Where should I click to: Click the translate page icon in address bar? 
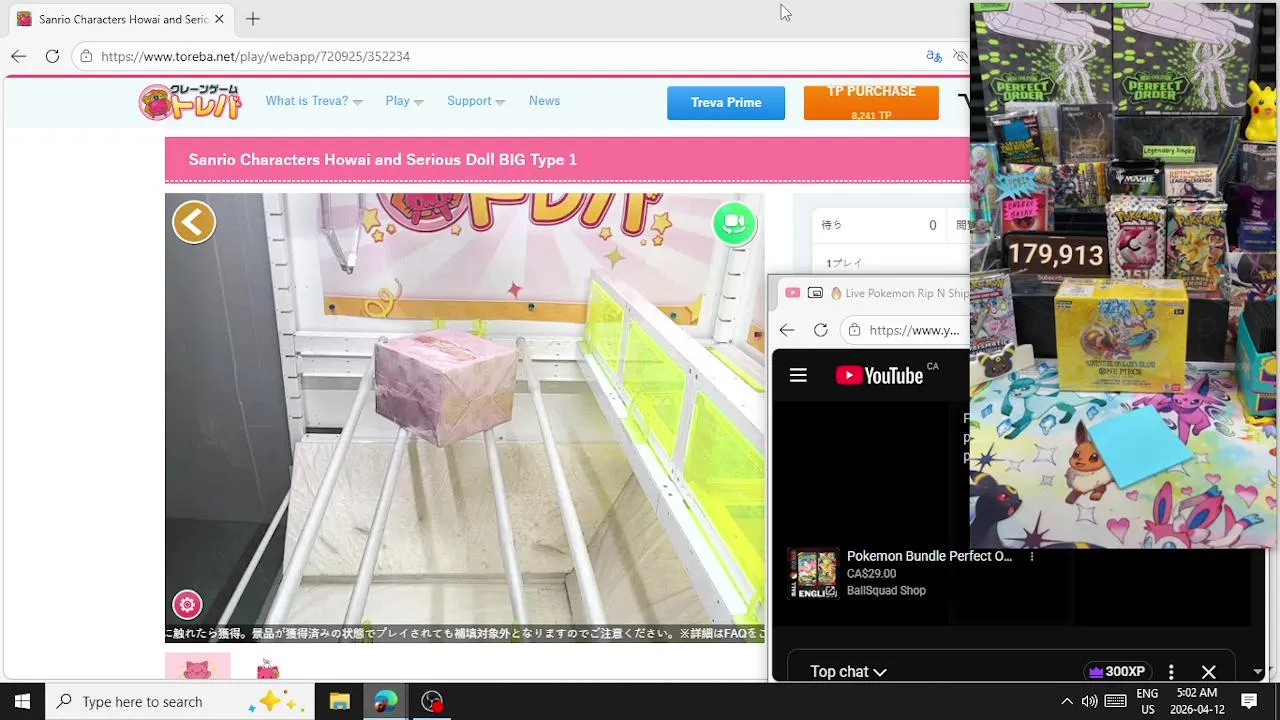pos(934,56)
